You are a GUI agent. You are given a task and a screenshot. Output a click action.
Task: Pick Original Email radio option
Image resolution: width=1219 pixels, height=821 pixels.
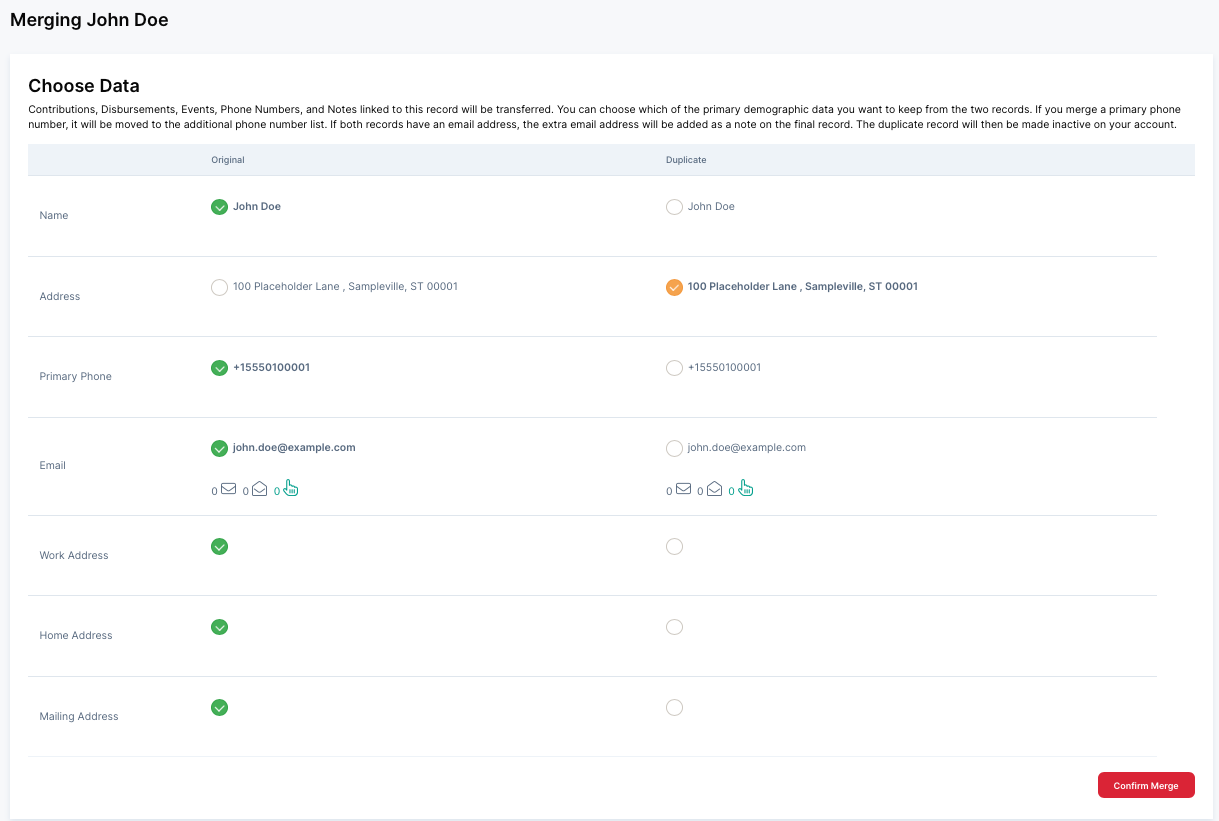coord(220,448)
